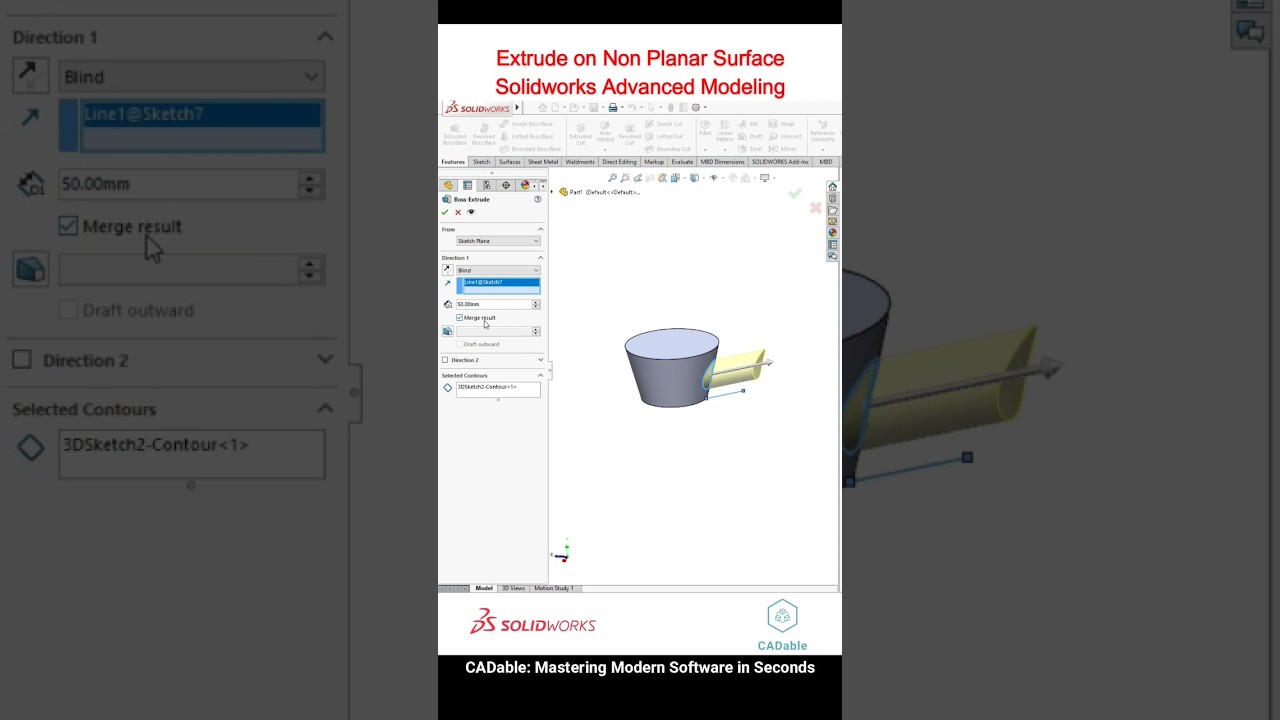Click the depth value spinner arrows
The image size is (1280, 720).
point(536,304)
